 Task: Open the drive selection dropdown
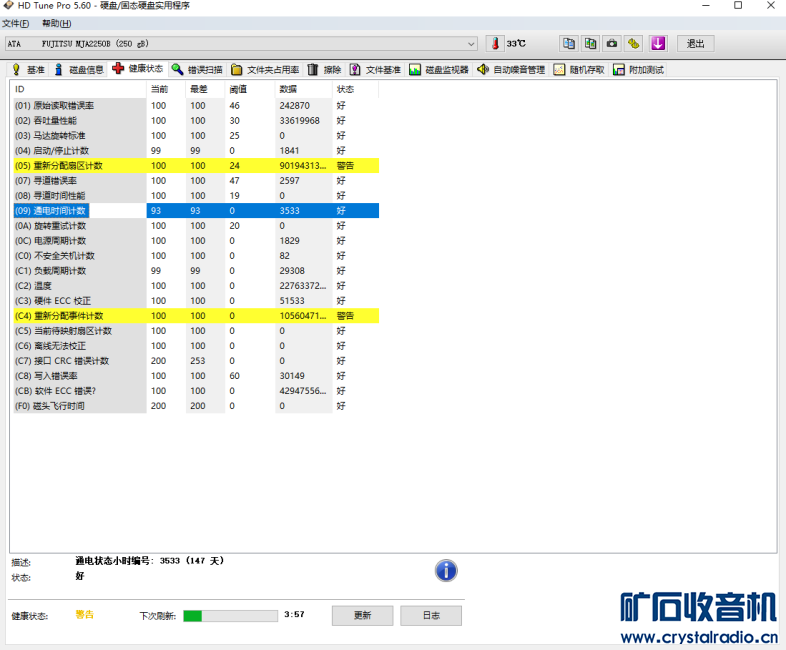(x=241, y=44)
